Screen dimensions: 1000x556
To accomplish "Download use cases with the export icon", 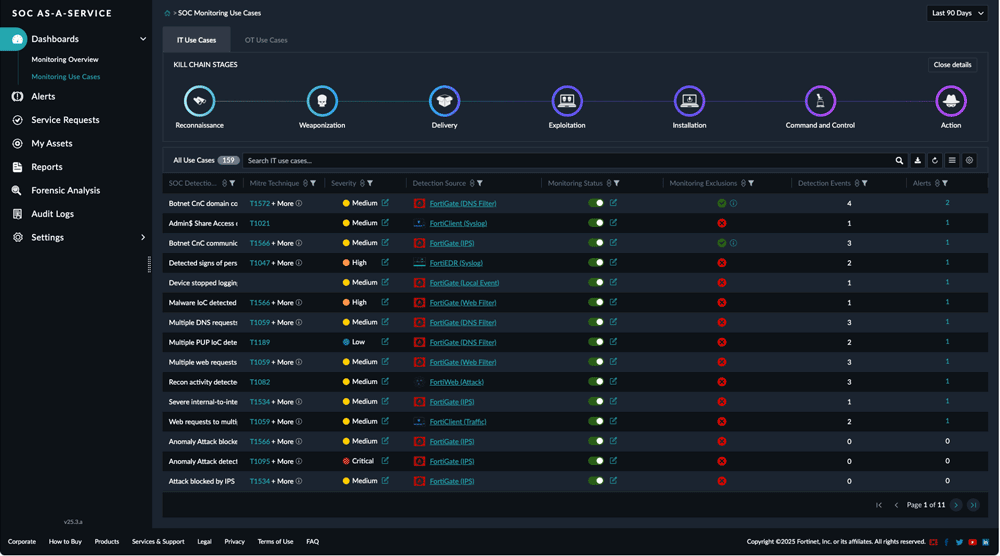I will click(918, 161).
